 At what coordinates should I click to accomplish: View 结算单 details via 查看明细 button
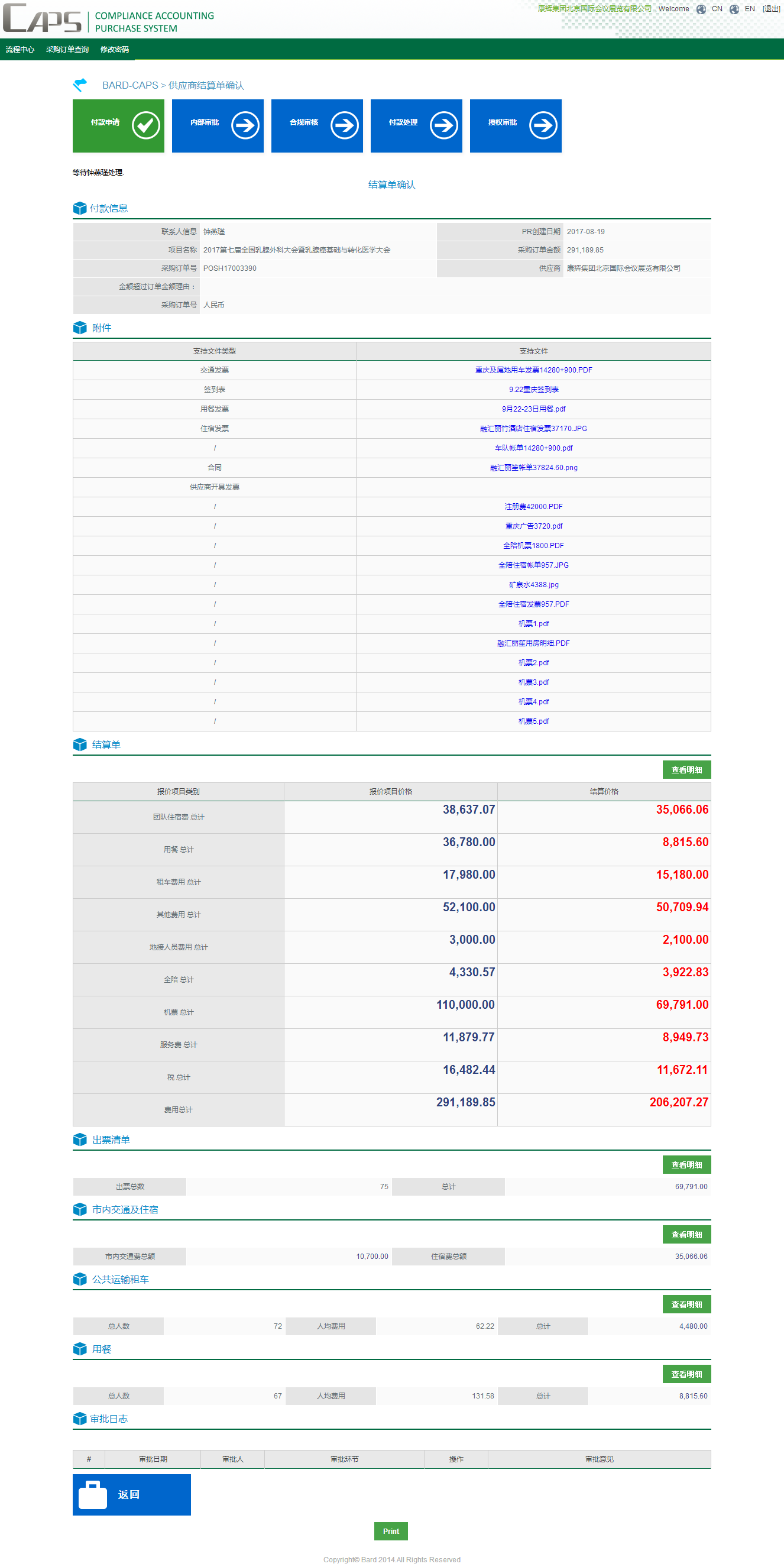coord(686,770)
